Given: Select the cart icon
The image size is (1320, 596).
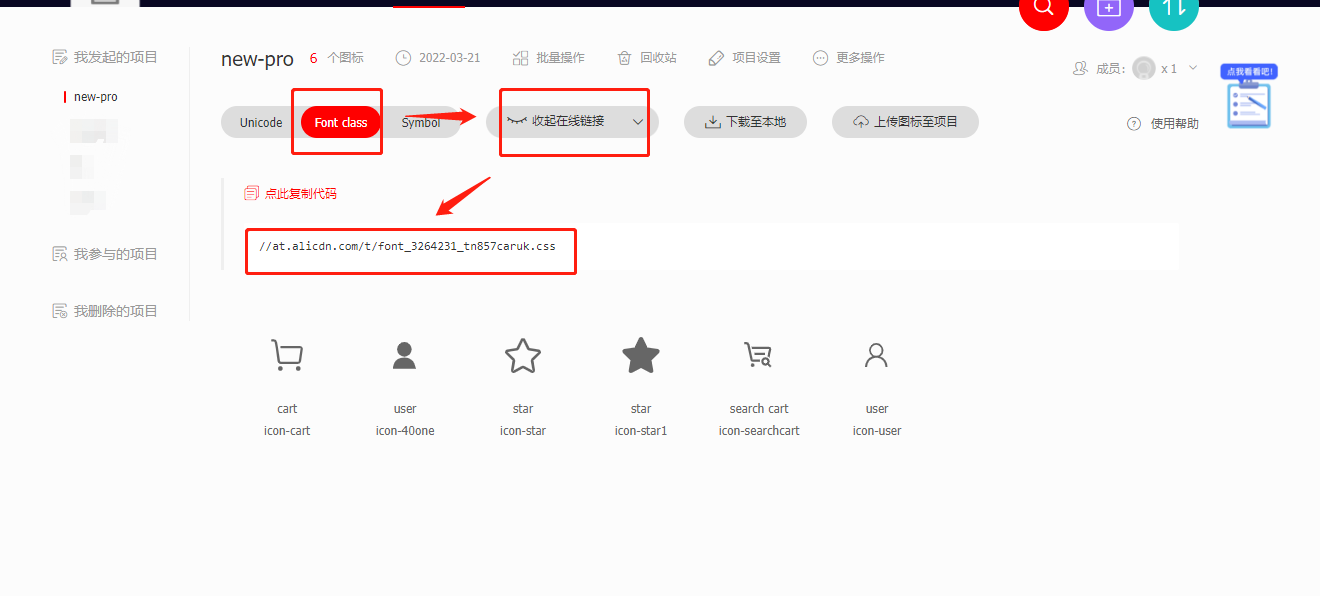Looking at the screenshot, I should click(x=287, y=355).
